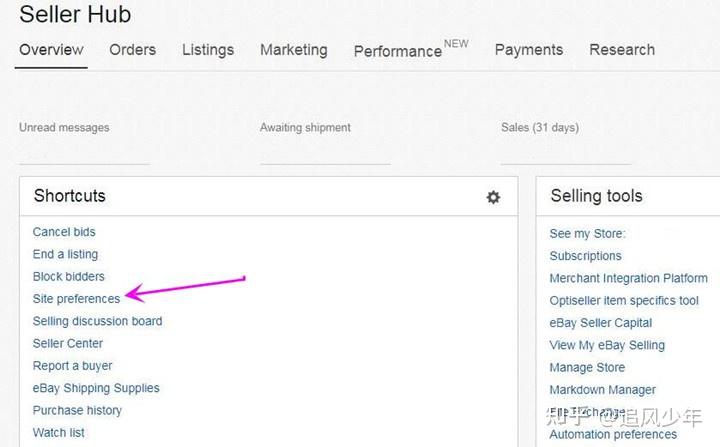Open the Seller Center link

pos(68,343)
